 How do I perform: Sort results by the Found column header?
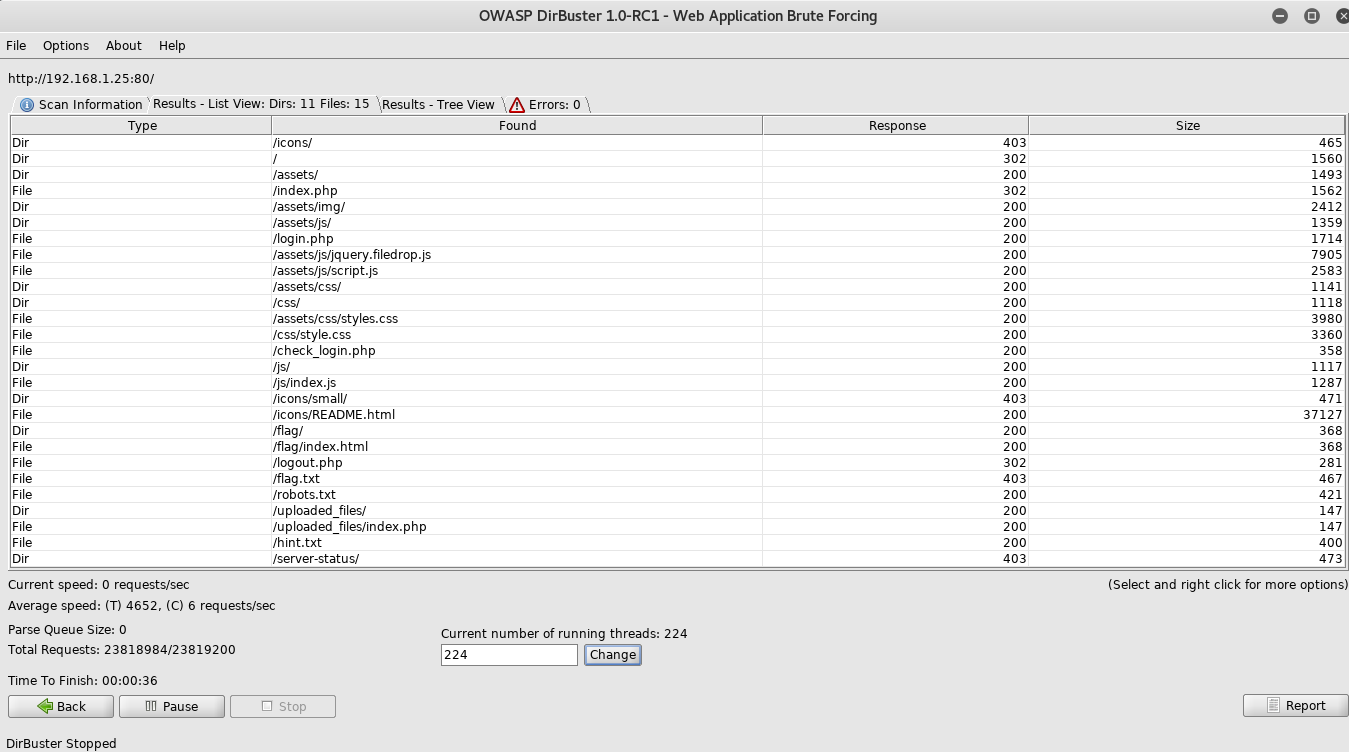click(517, 126)
